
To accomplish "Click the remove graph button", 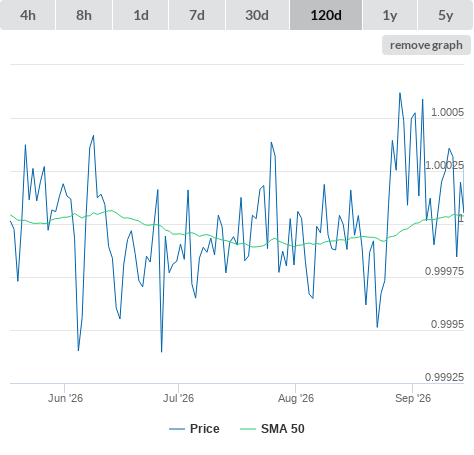I will coord(426,45).
